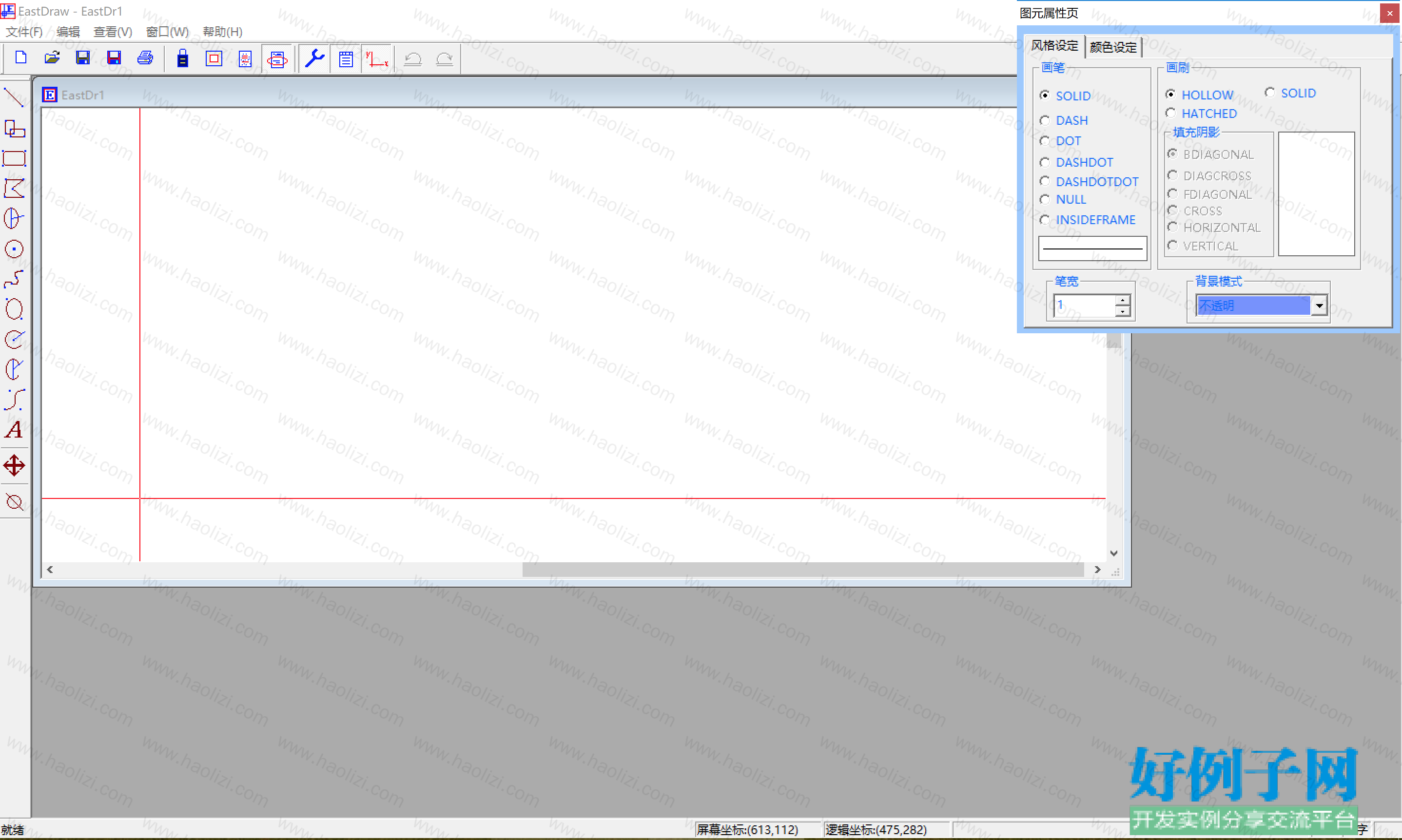Click the dotted page icon in toolbar

tap(245, 58)
